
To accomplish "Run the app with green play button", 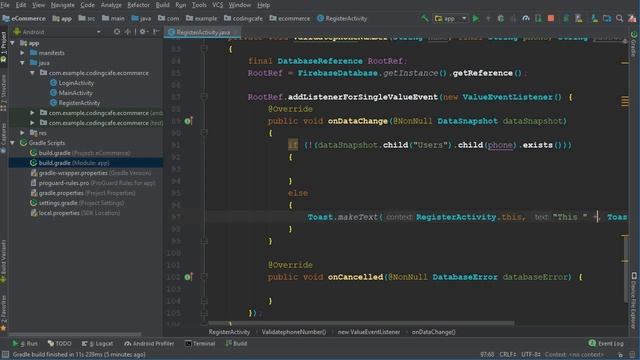I will click(x=476, y=18).
